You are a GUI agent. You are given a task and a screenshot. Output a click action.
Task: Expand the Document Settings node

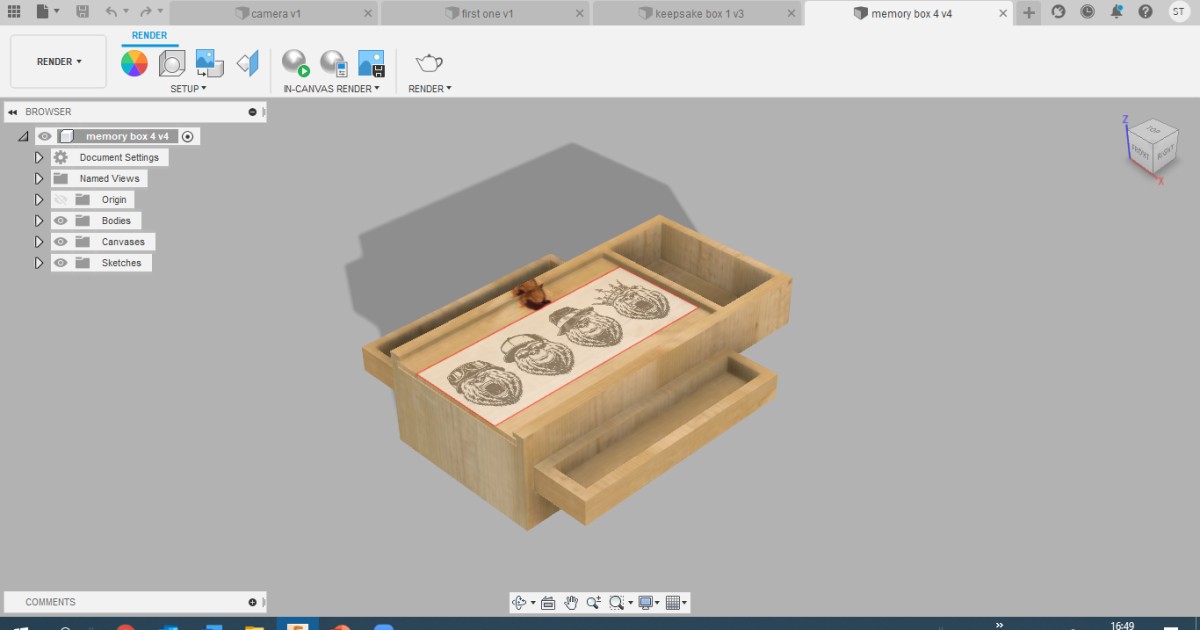click(x=38, y=157)
